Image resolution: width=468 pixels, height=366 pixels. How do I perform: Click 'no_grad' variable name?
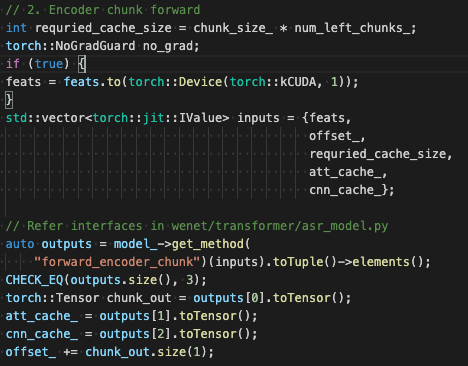(x=168, y=46)
